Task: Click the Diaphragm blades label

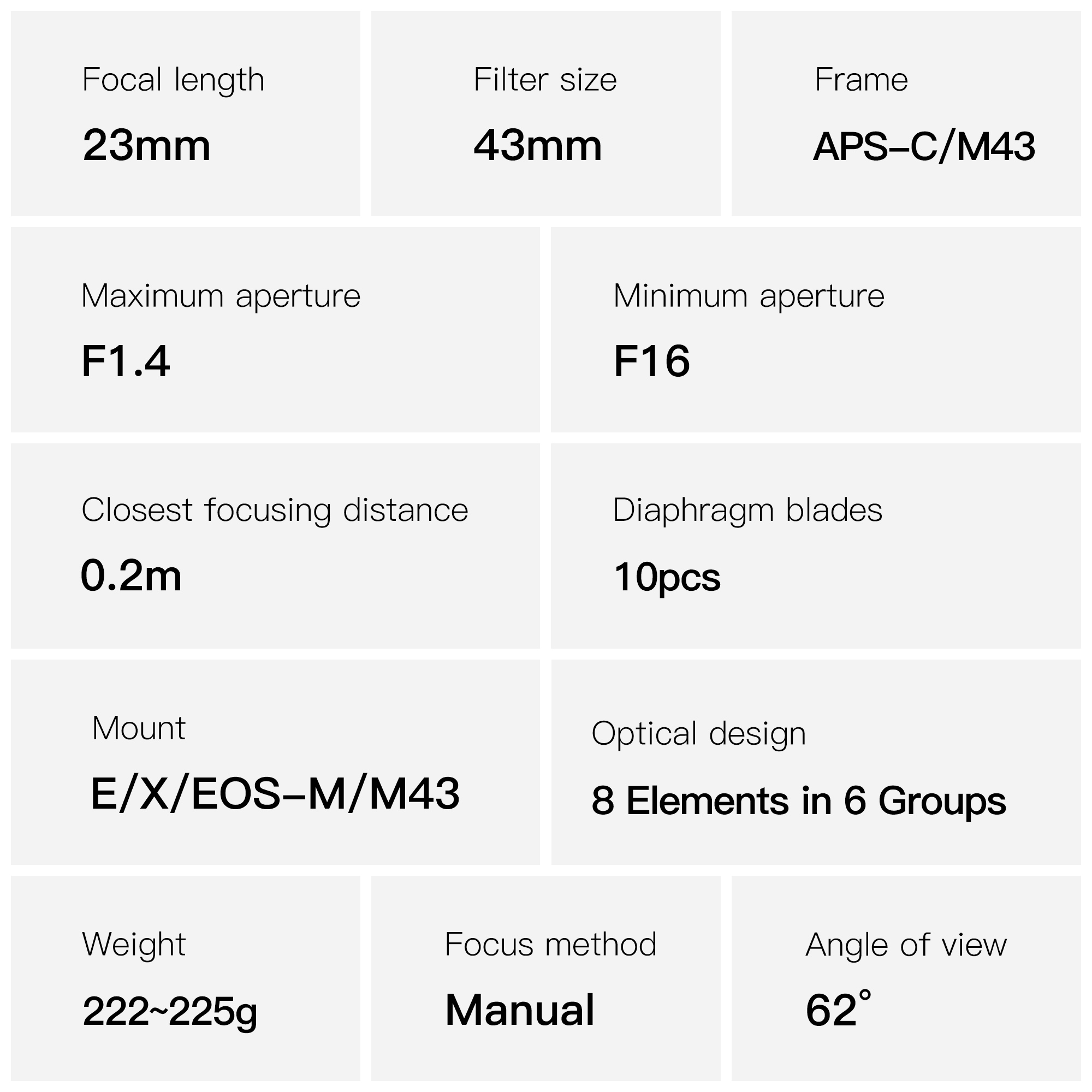Action: pos(747,510)
